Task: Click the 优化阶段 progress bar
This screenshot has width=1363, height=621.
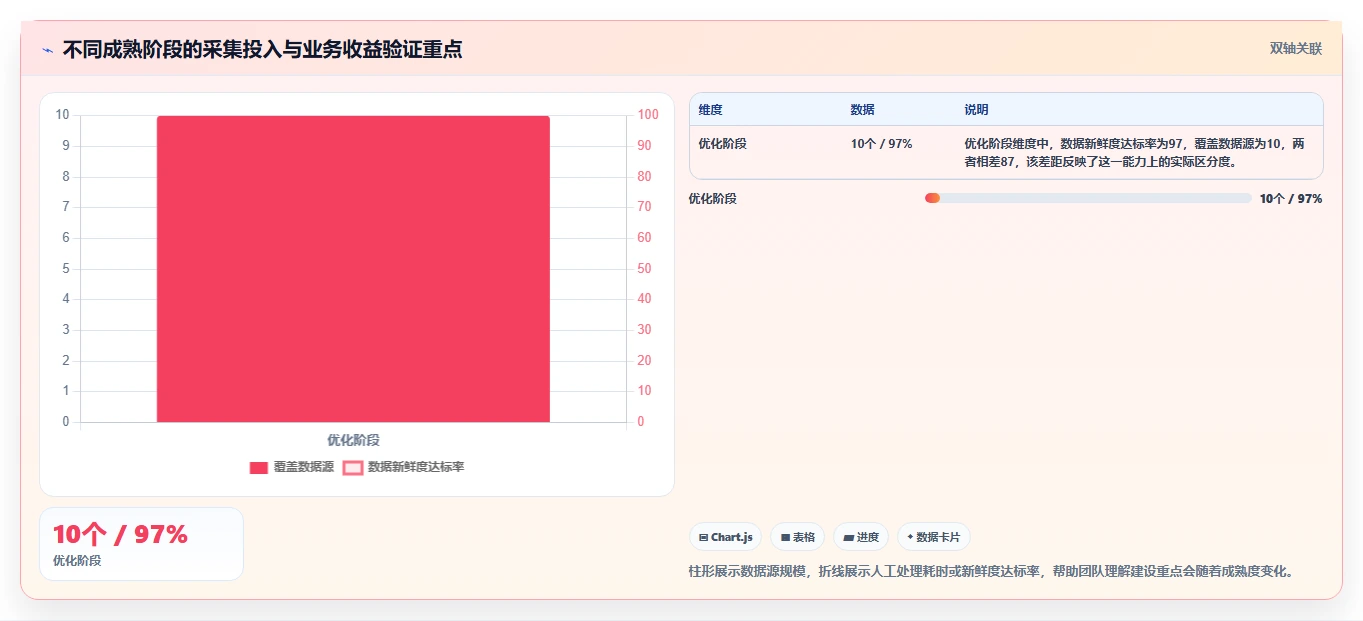Action: (1088, 198)
